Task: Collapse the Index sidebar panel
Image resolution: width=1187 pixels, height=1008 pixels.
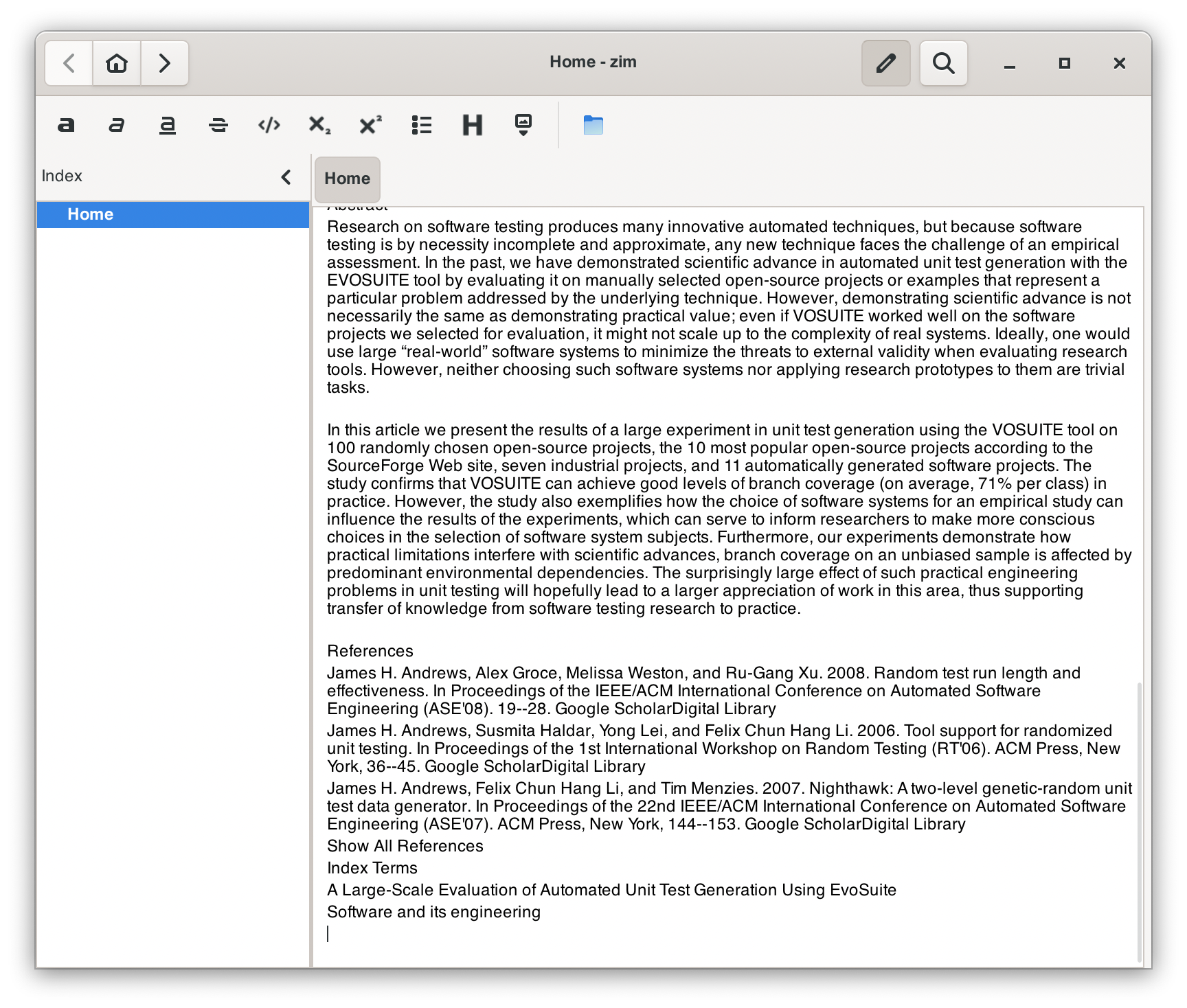Action: 286,176
